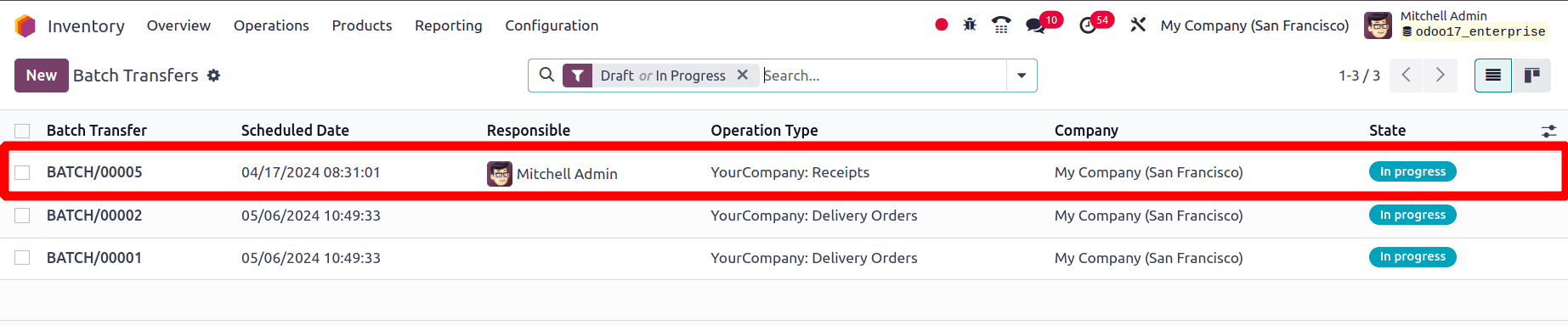The height and width of the screenshot is (325, 1568).
Task: Switch to the kanban view icon
Action: point(1532,76)
